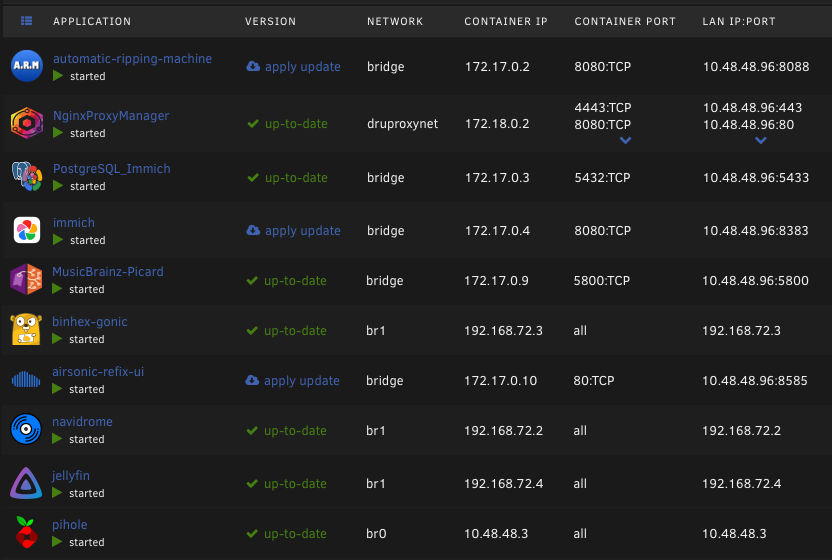Viewport: 832px width, 560px height.
Task: Click the started play icon under navidrome
Action: (57, 439)
